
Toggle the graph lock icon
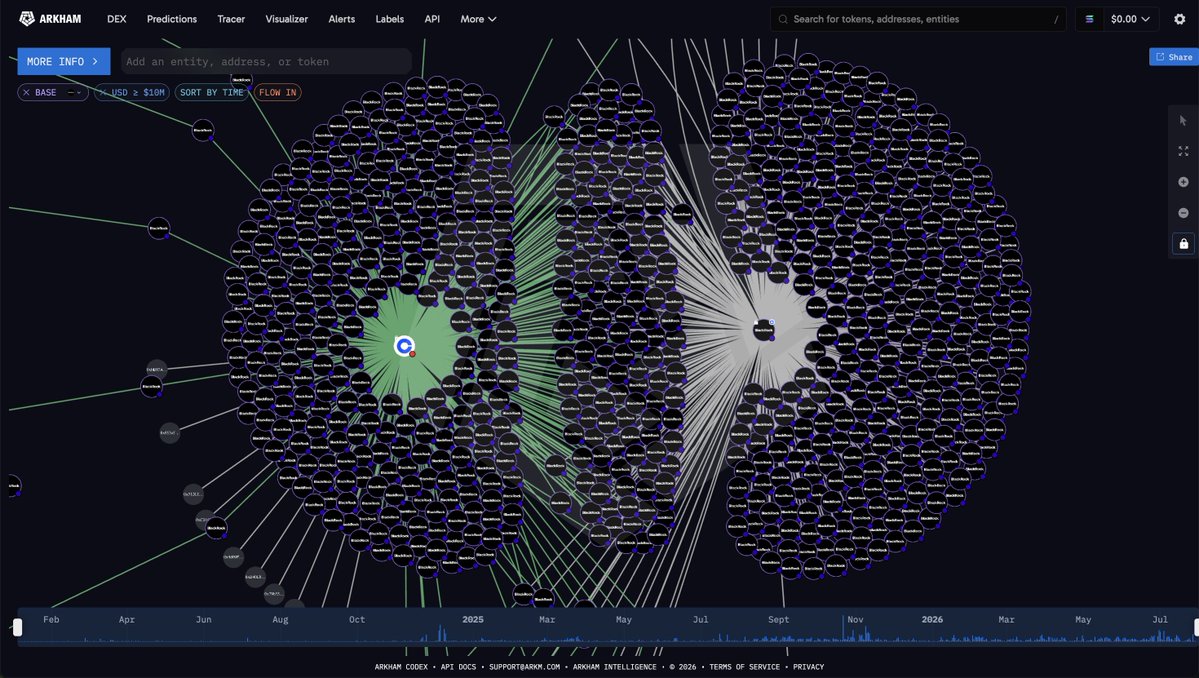coord(1183,244)
